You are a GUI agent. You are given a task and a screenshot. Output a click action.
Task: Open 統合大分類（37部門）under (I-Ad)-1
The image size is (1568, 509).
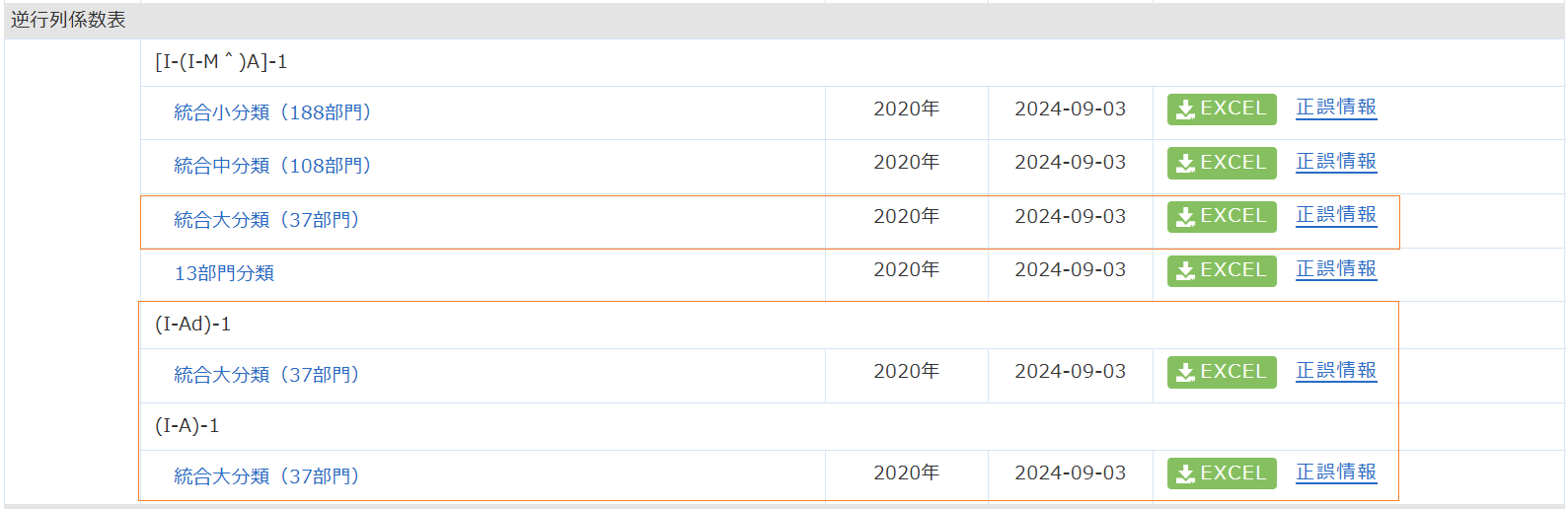click(x=266, y=375)
